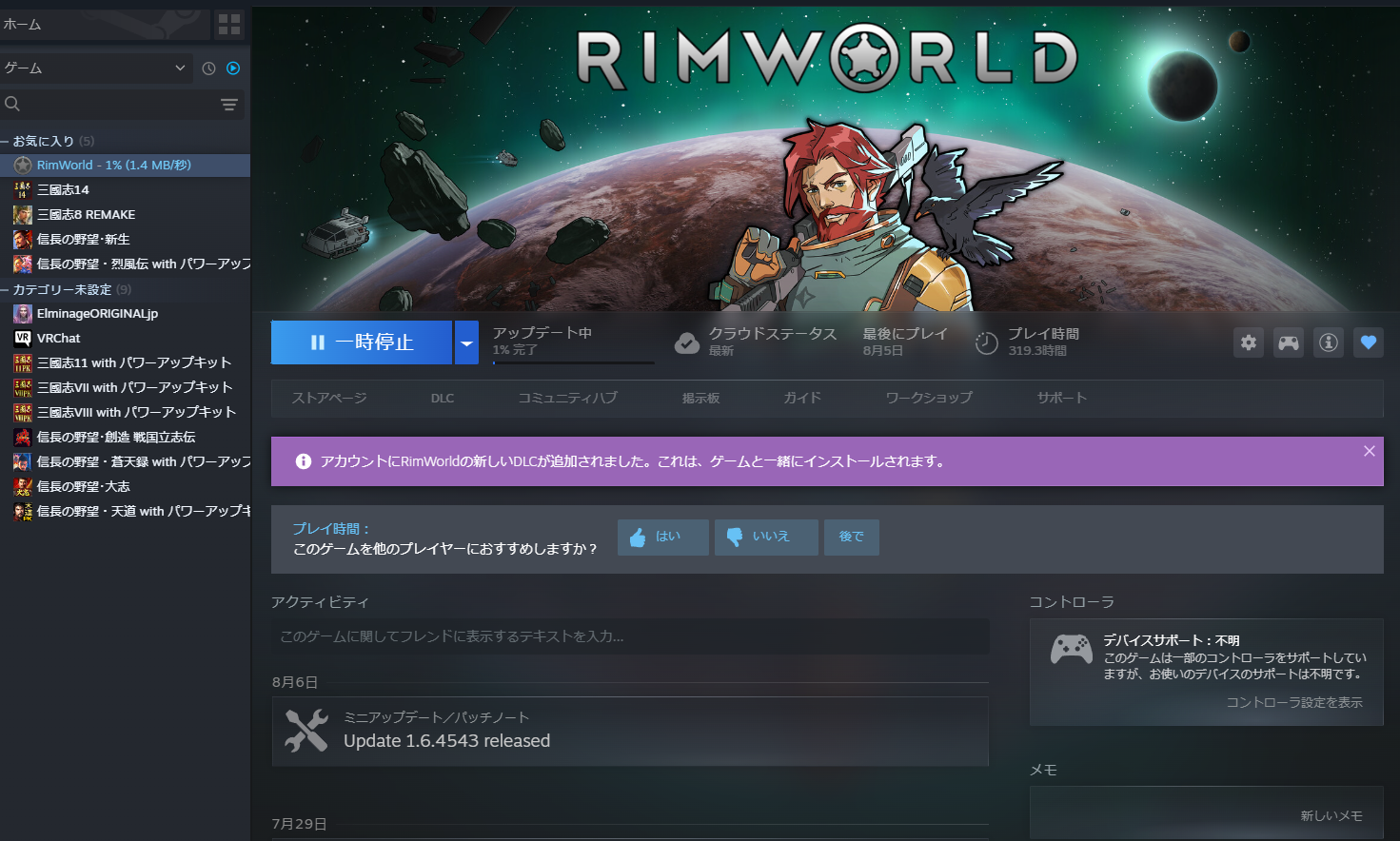Open the コミュニティハブ tab
1400x841 pixels.
[568, 398]
